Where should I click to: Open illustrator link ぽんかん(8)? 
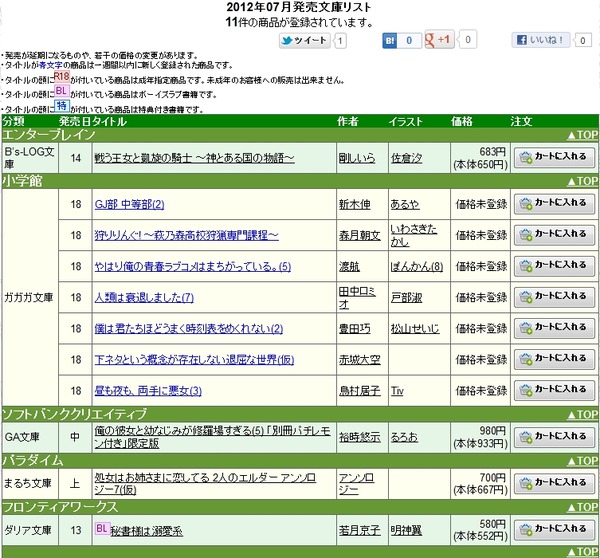417,266
